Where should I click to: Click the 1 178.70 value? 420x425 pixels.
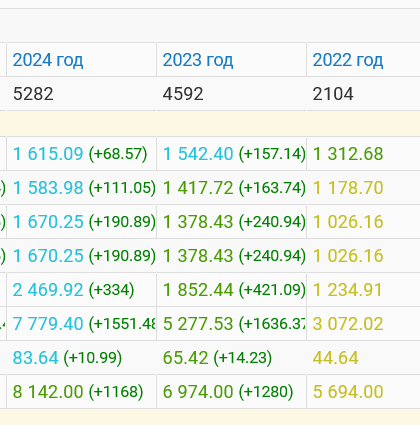(348, 188)
